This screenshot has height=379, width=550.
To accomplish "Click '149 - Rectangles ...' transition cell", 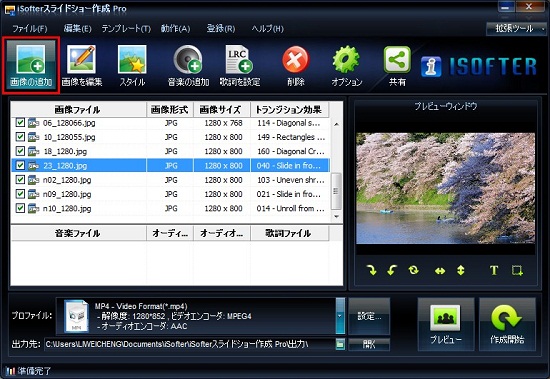I will [x=291, y=137].
